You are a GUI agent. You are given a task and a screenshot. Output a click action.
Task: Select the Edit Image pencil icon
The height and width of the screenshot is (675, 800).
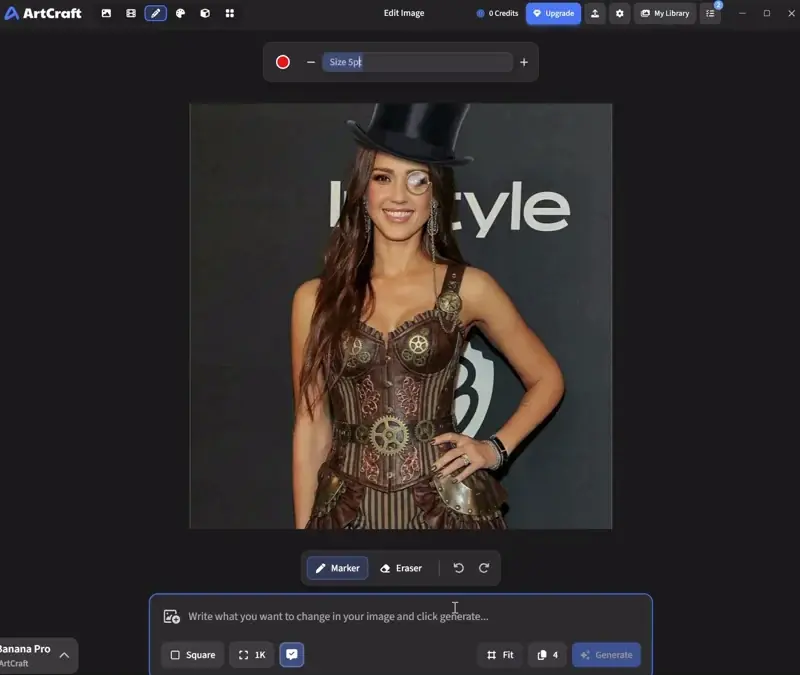pos(156,13)
